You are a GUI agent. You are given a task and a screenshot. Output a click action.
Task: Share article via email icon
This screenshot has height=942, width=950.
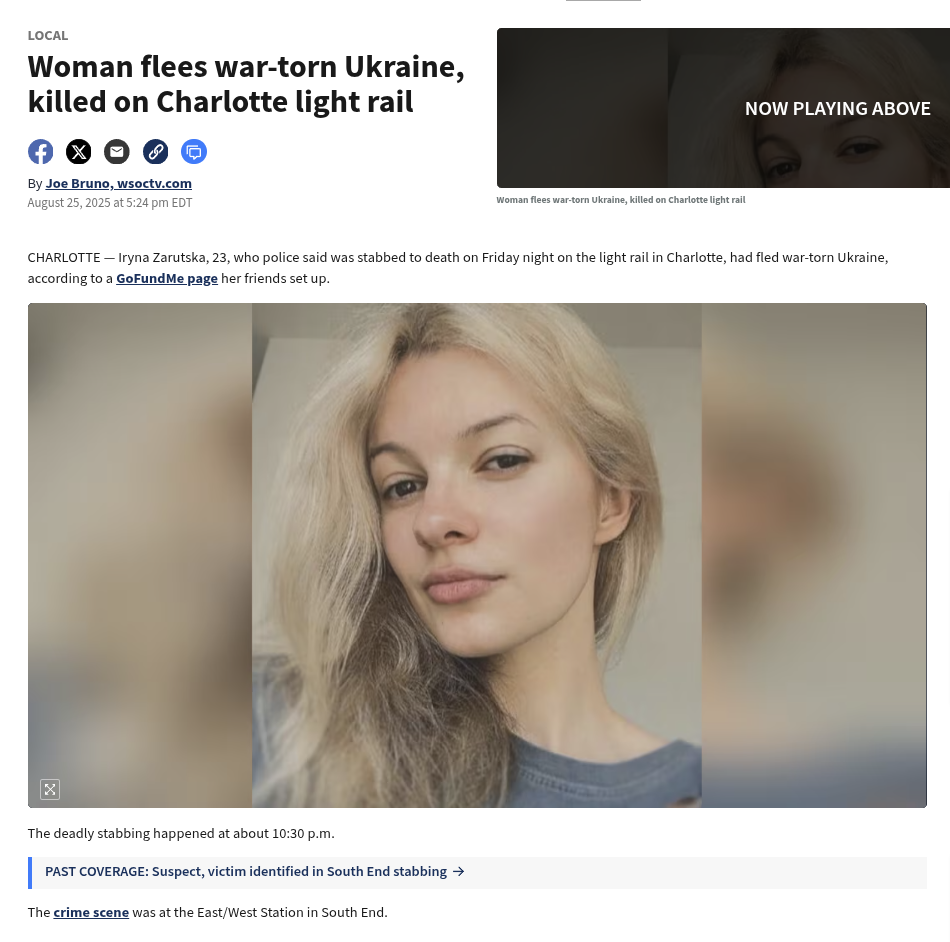pos(117,151)
